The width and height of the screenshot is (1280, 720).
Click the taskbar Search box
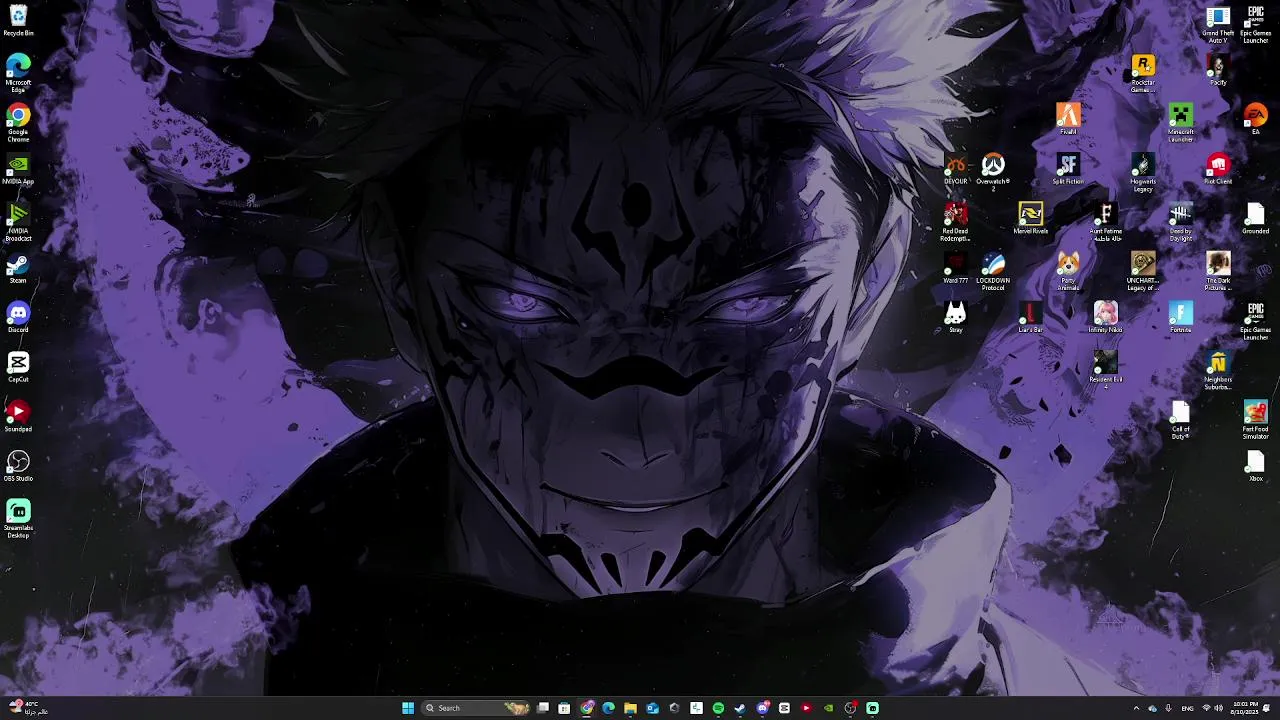(x=476, y=708)
